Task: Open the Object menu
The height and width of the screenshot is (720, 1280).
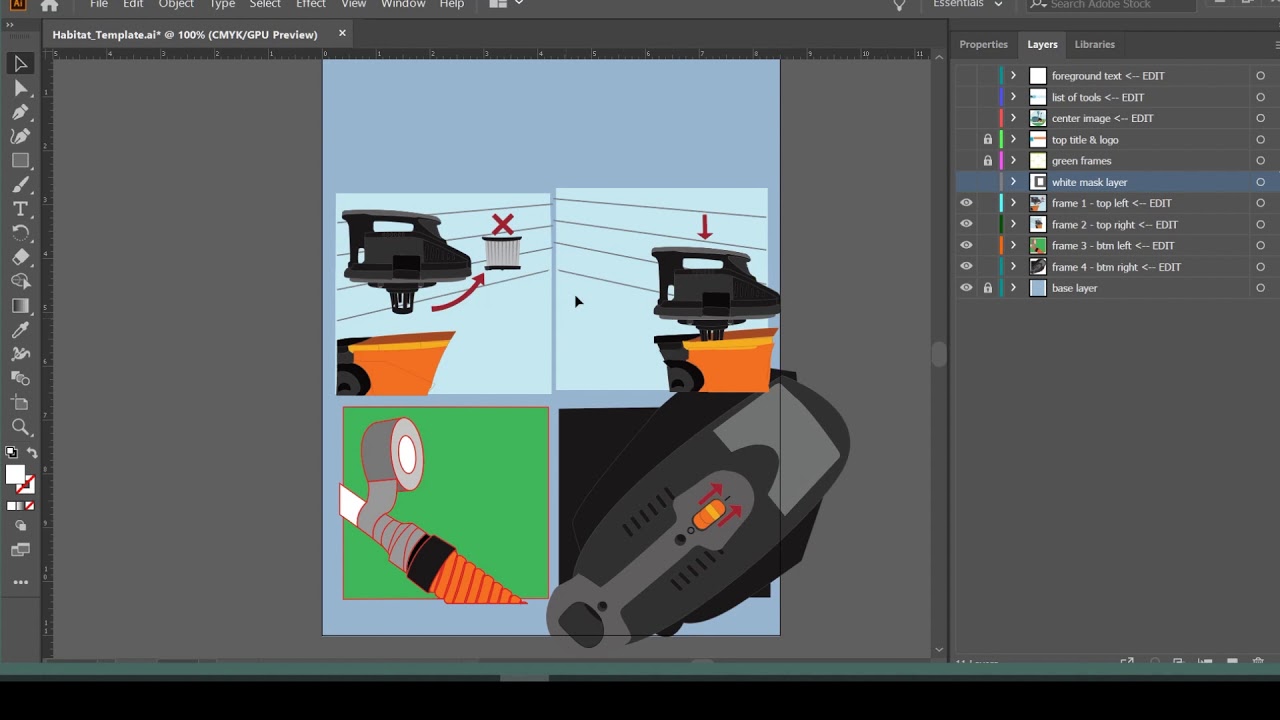Action: tap(176, 4)
